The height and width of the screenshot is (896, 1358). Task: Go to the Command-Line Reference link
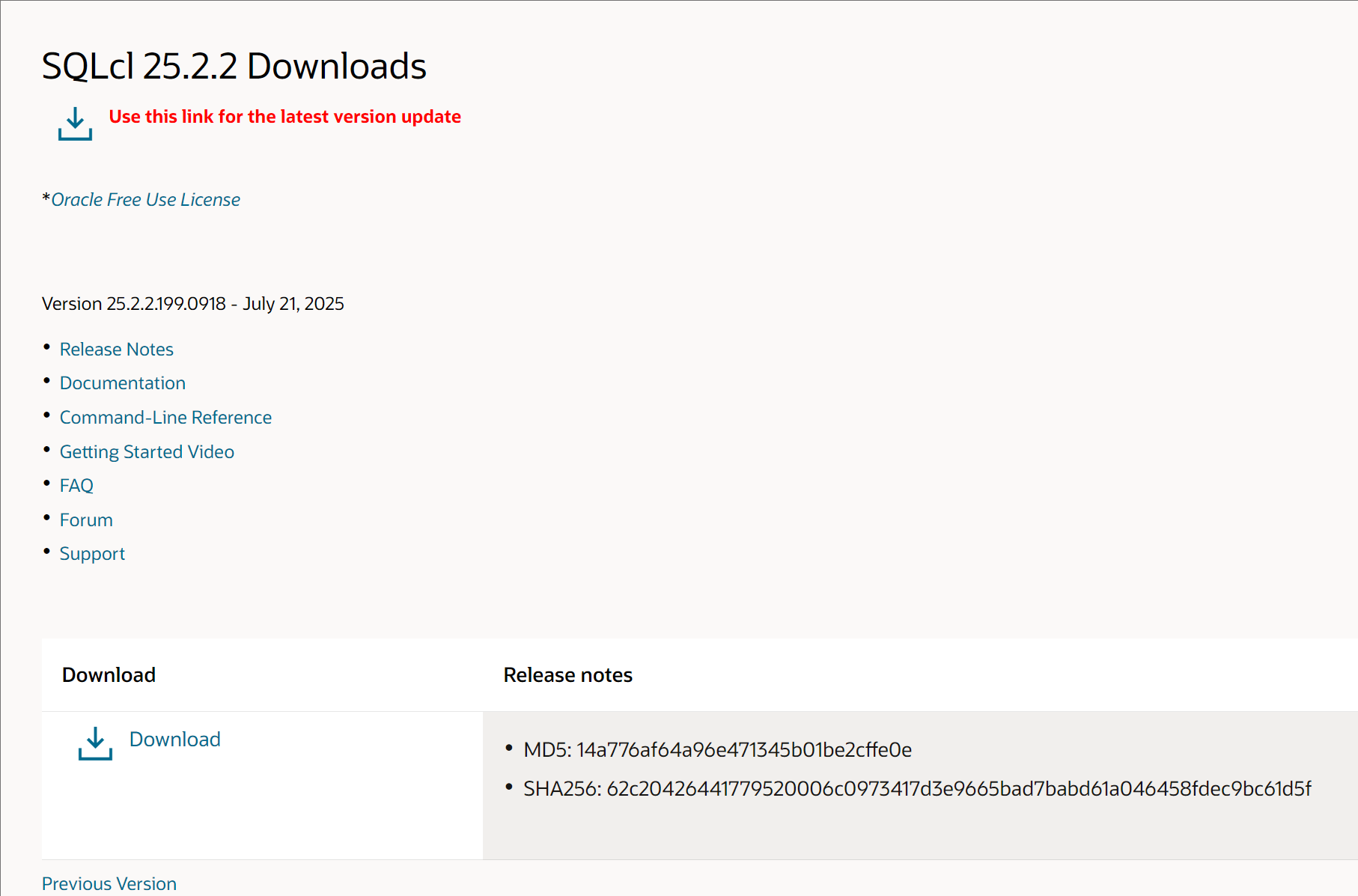(165, 418)
